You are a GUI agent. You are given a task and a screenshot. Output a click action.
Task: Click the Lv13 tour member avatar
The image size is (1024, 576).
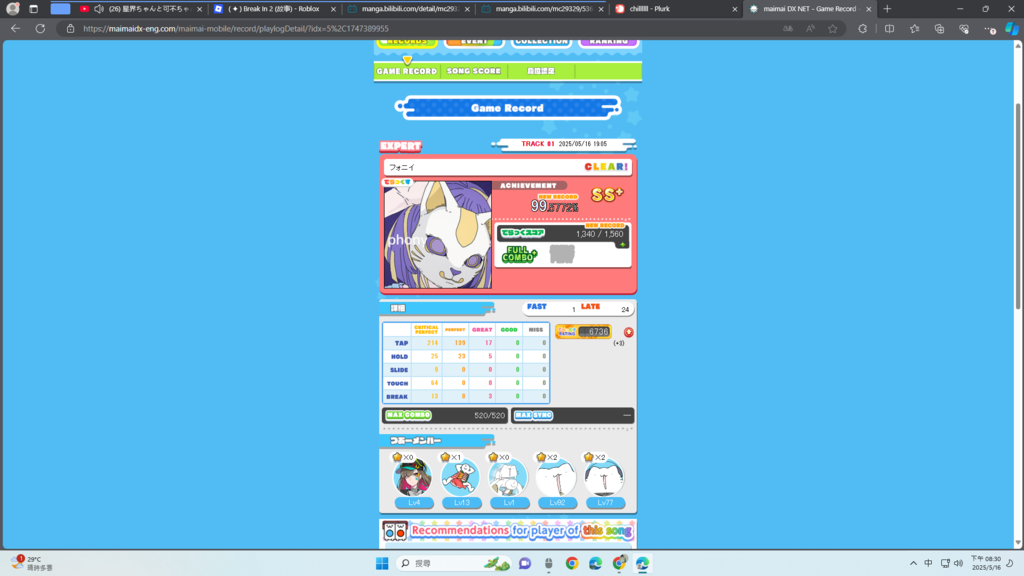click(460, 477)
